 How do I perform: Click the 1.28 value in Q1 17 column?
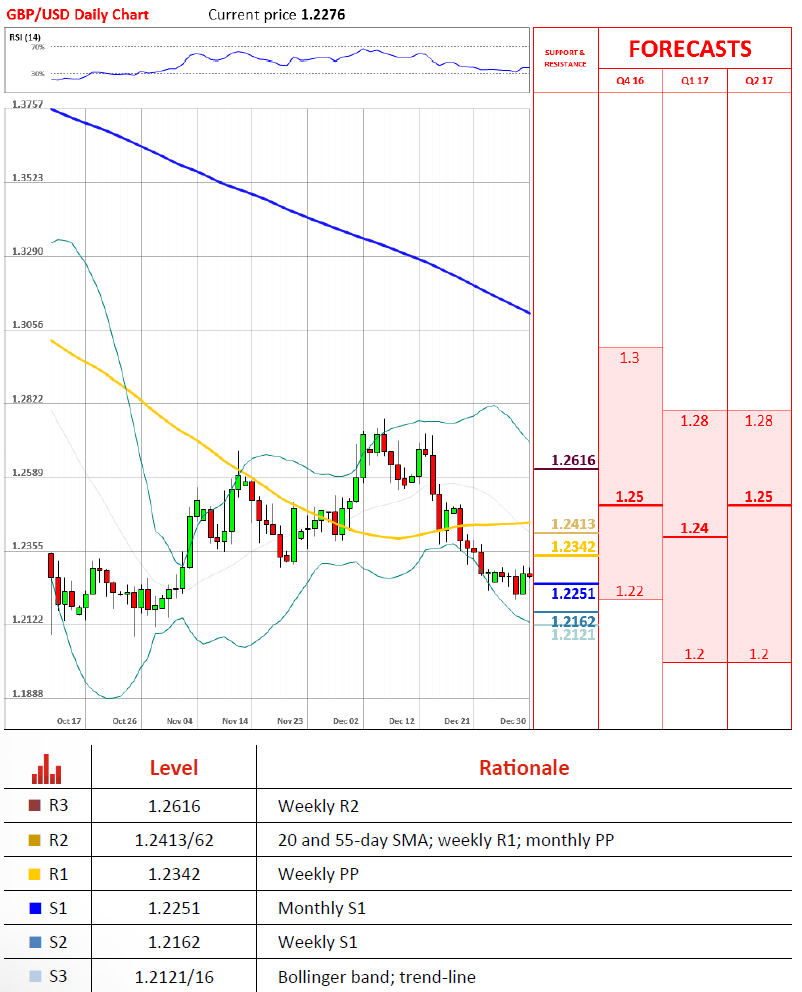[x=694, y=421]
